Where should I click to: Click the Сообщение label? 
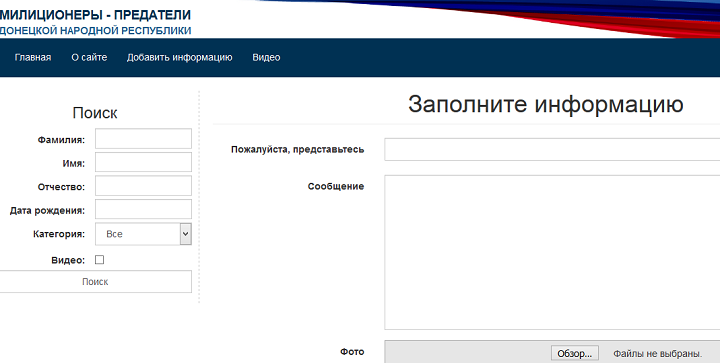336,186
